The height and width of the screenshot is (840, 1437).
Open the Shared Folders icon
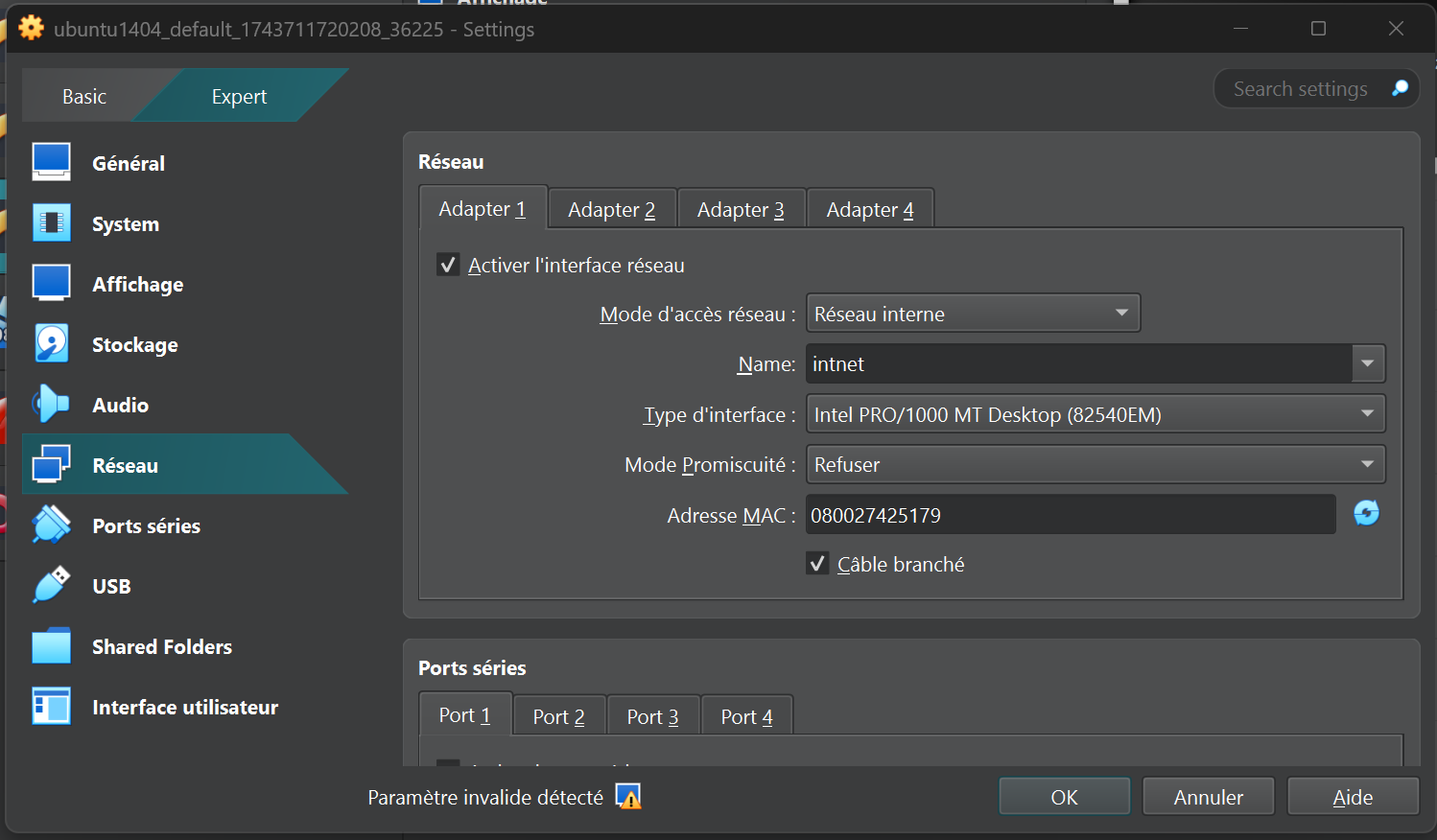point(52,646)
